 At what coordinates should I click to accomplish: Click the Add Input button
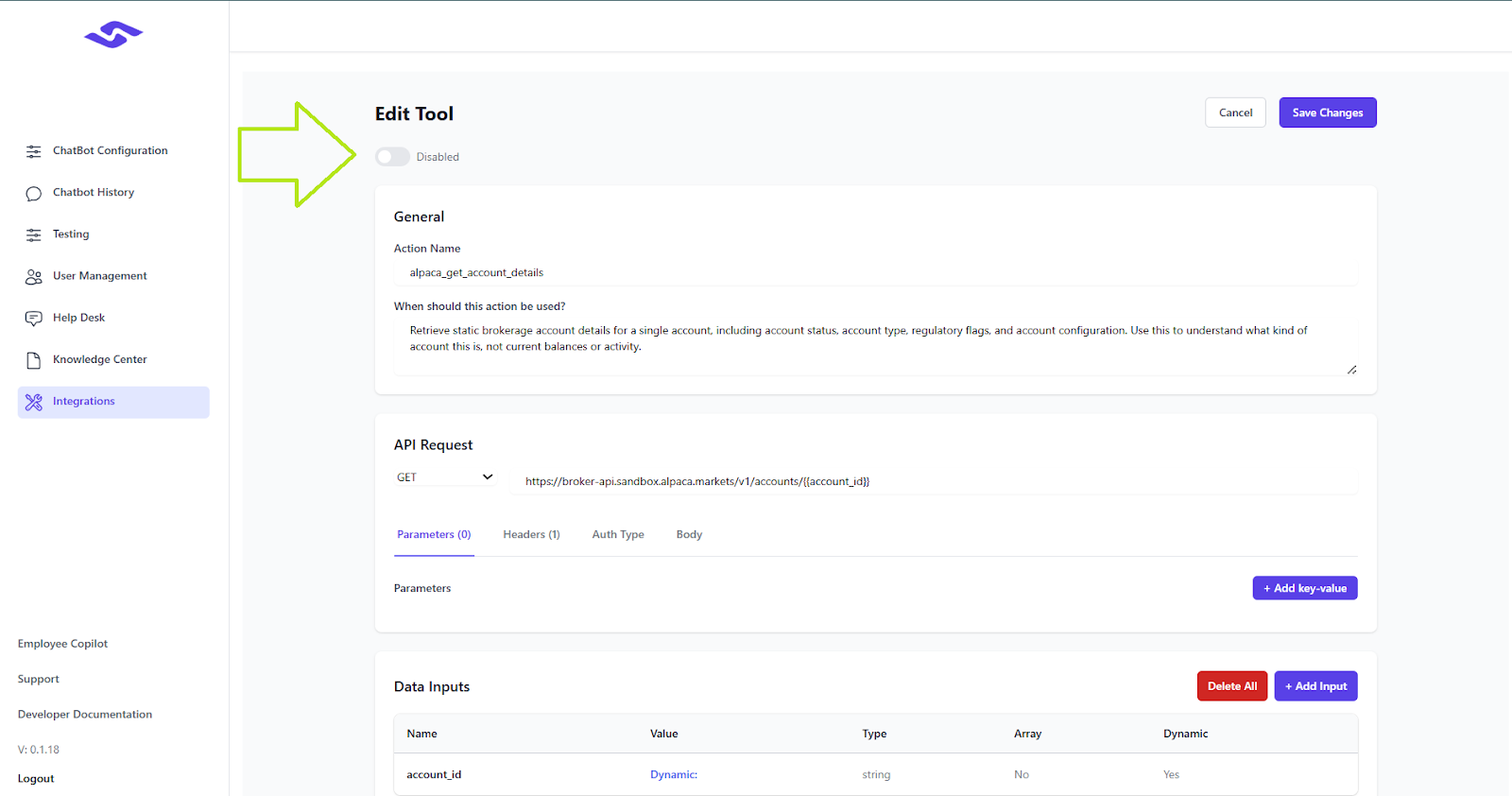click(x=1315, y=686)
